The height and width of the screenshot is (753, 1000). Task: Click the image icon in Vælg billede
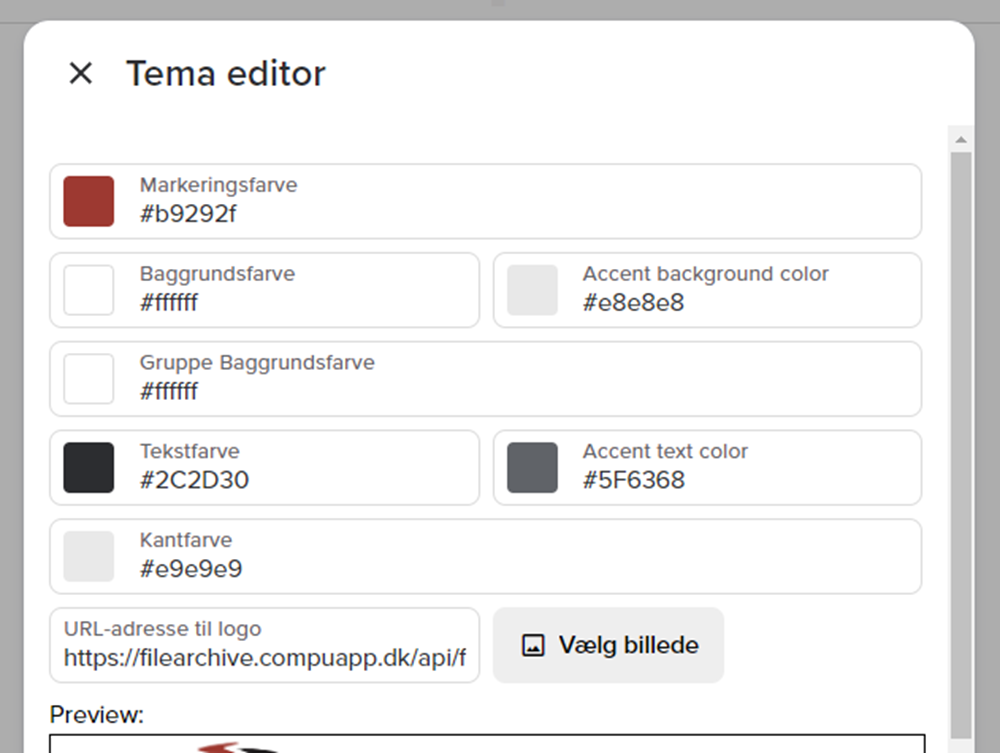pos(533,645)
